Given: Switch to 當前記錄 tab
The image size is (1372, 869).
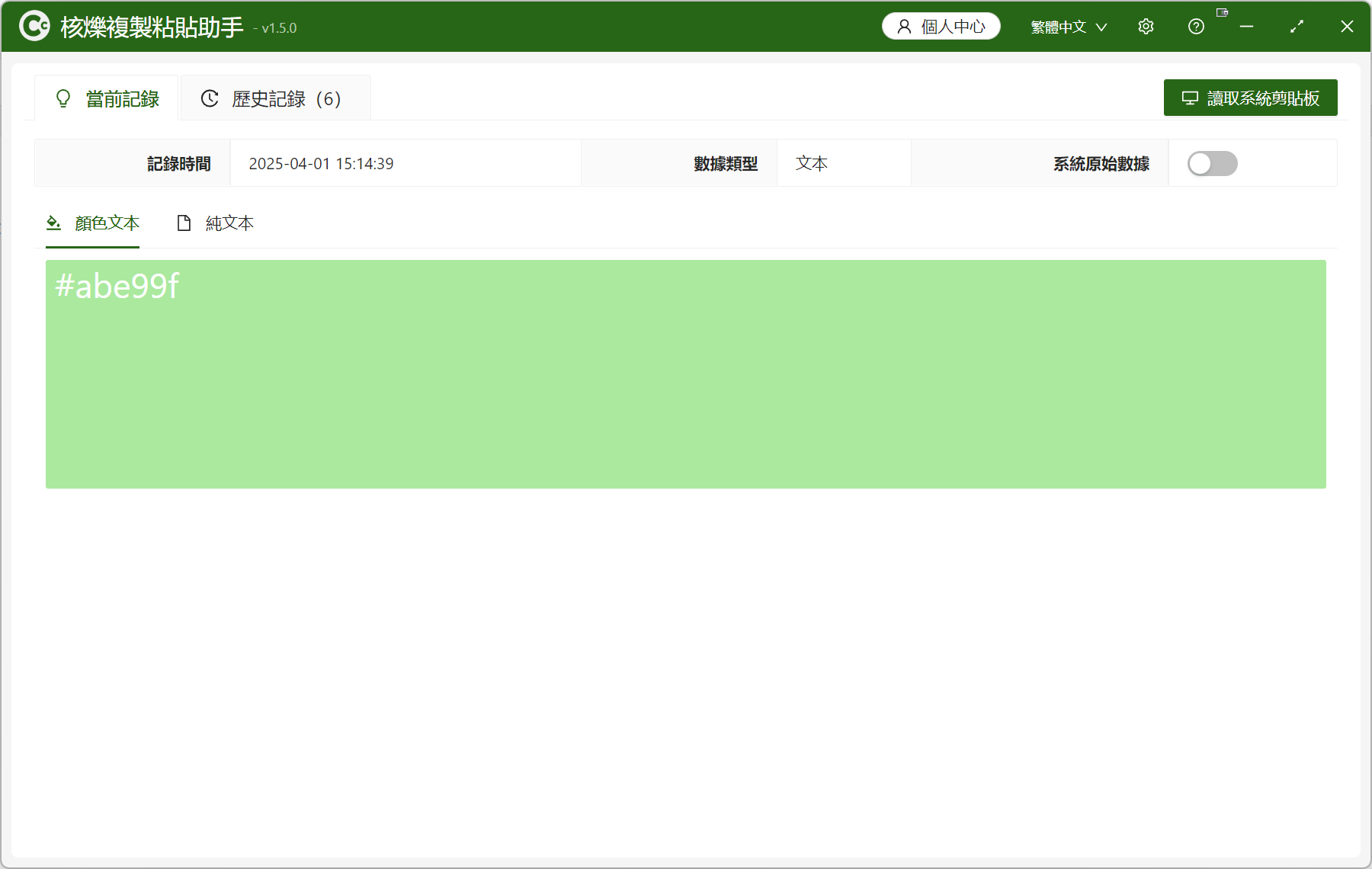Looking at the screenshot, I should click(107, 98).
